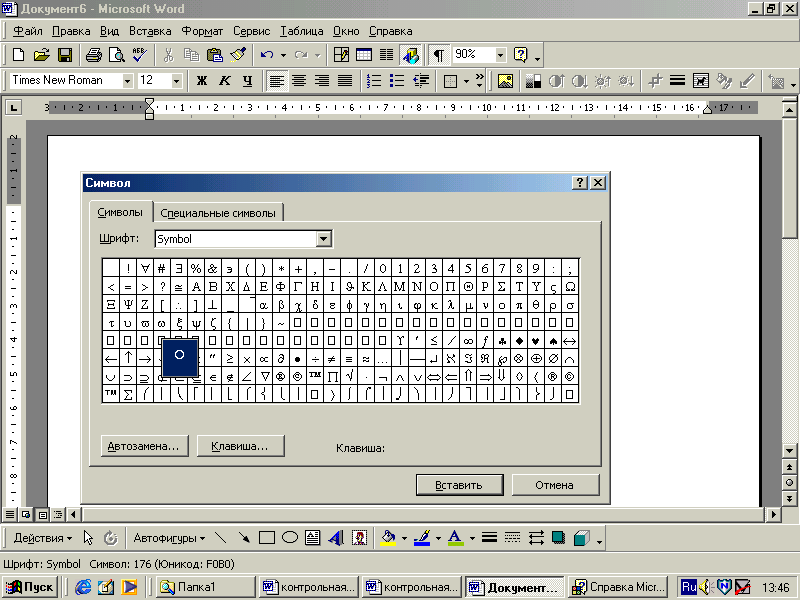Open the Font name dropdown arrow
Screen dimensions: 800x600
[x=128, y=81]
